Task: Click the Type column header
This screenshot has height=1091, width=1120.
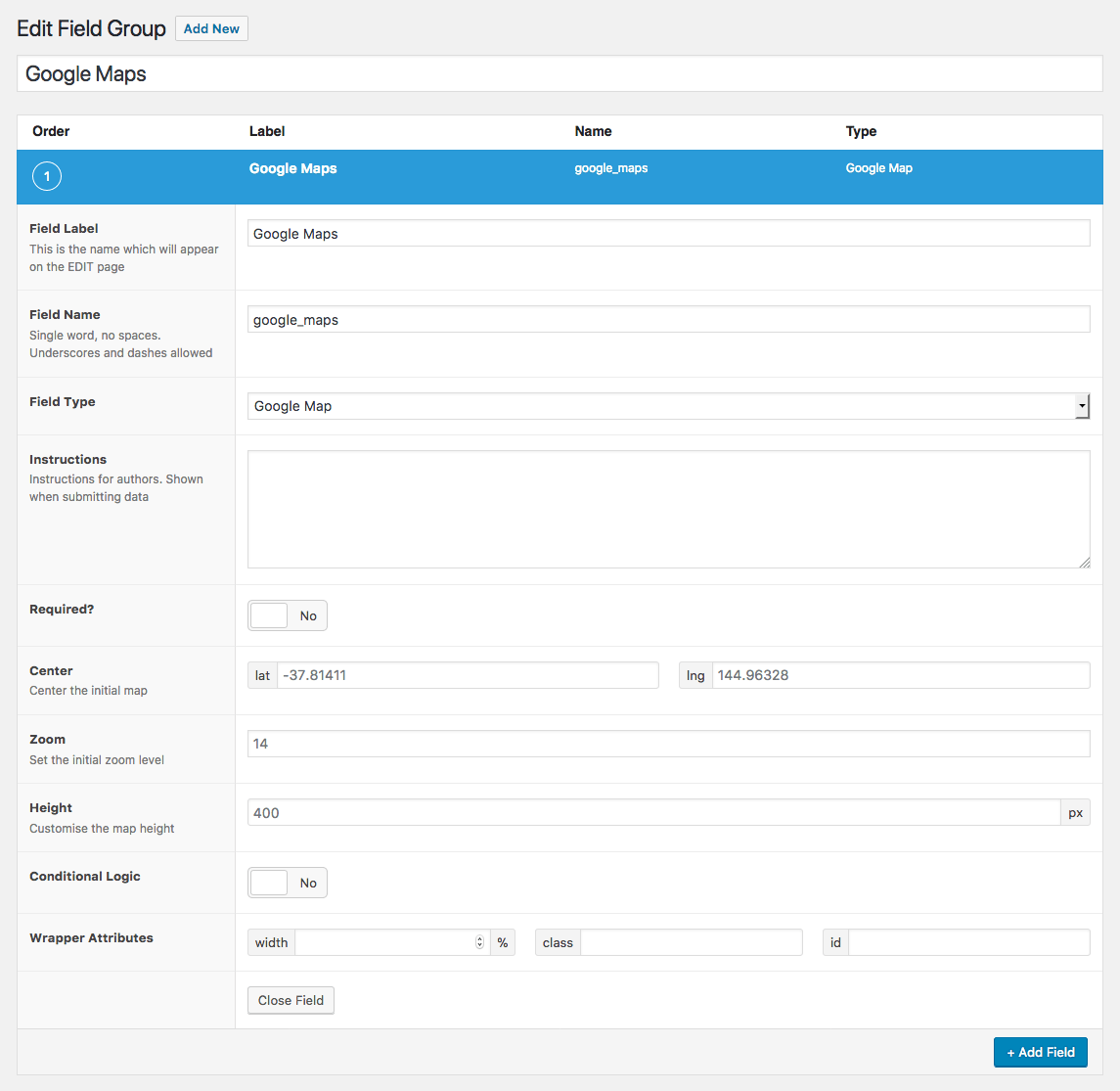Action: [862, 131]
